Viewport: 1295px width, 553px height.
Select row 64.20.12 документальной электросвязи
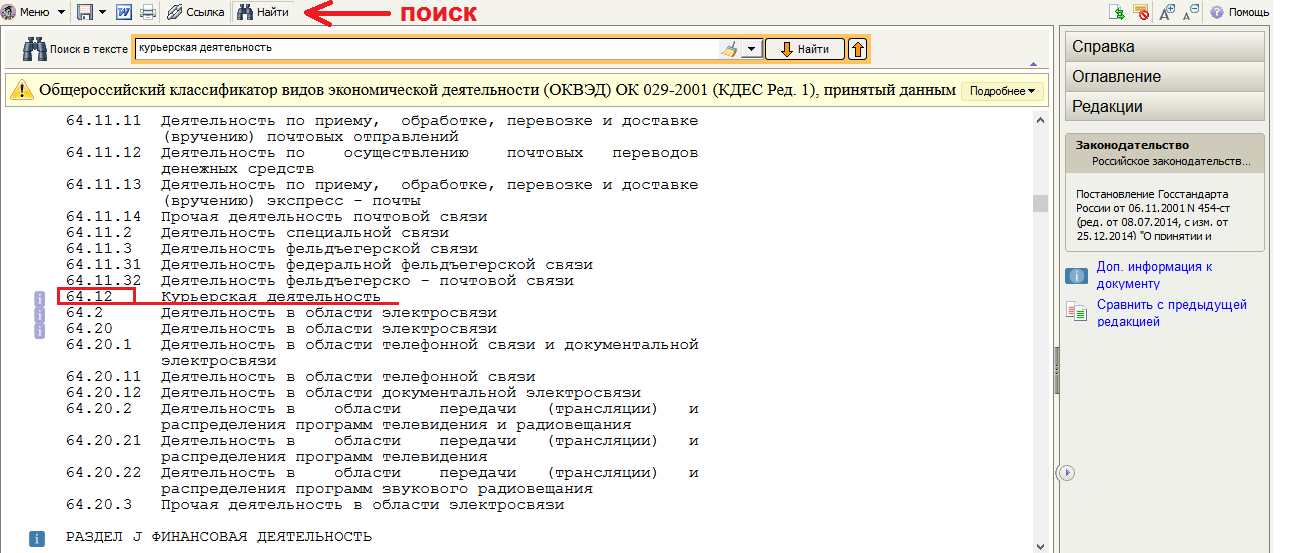coord(353,393)
